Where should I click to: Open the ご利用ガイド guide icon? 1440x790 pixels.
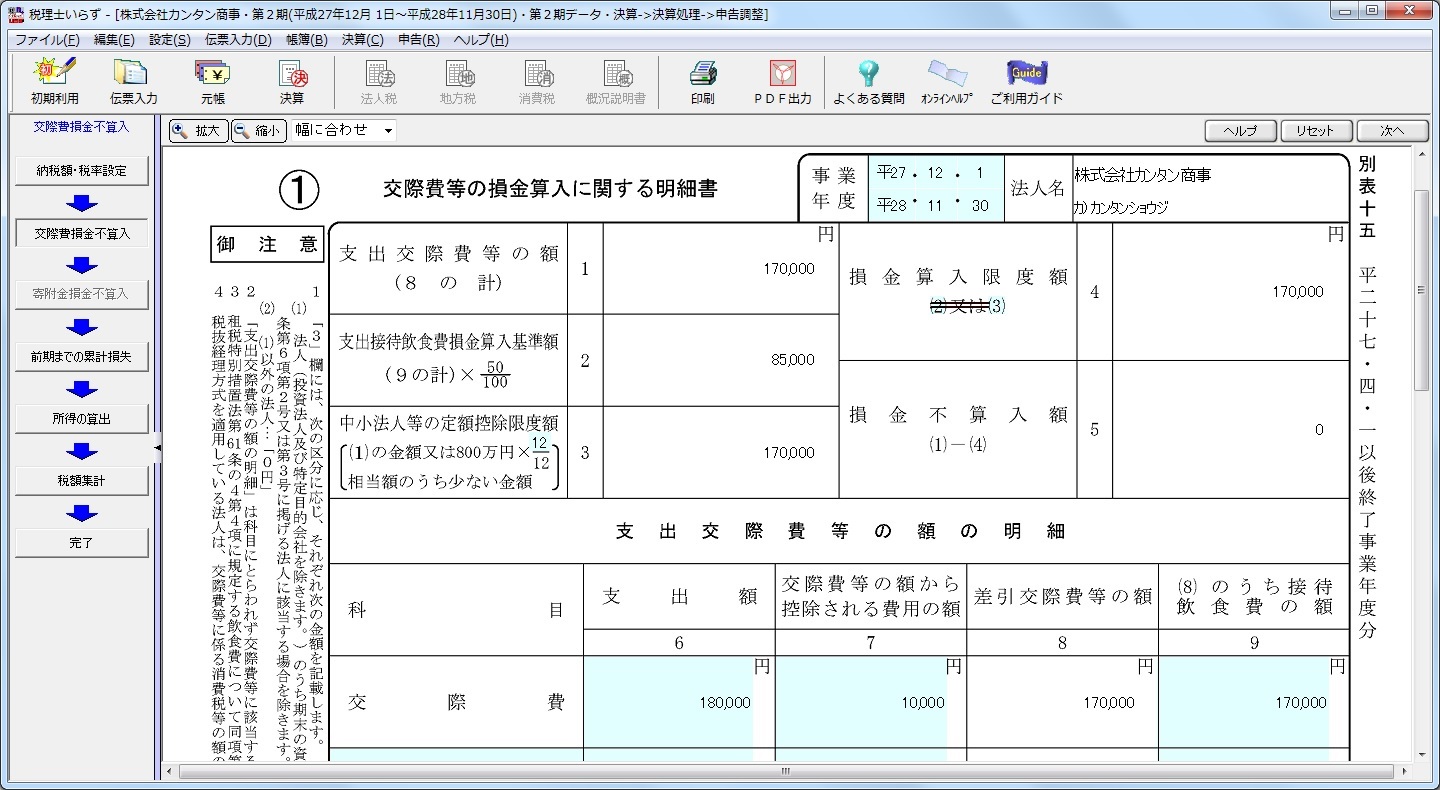point(1026,81)
